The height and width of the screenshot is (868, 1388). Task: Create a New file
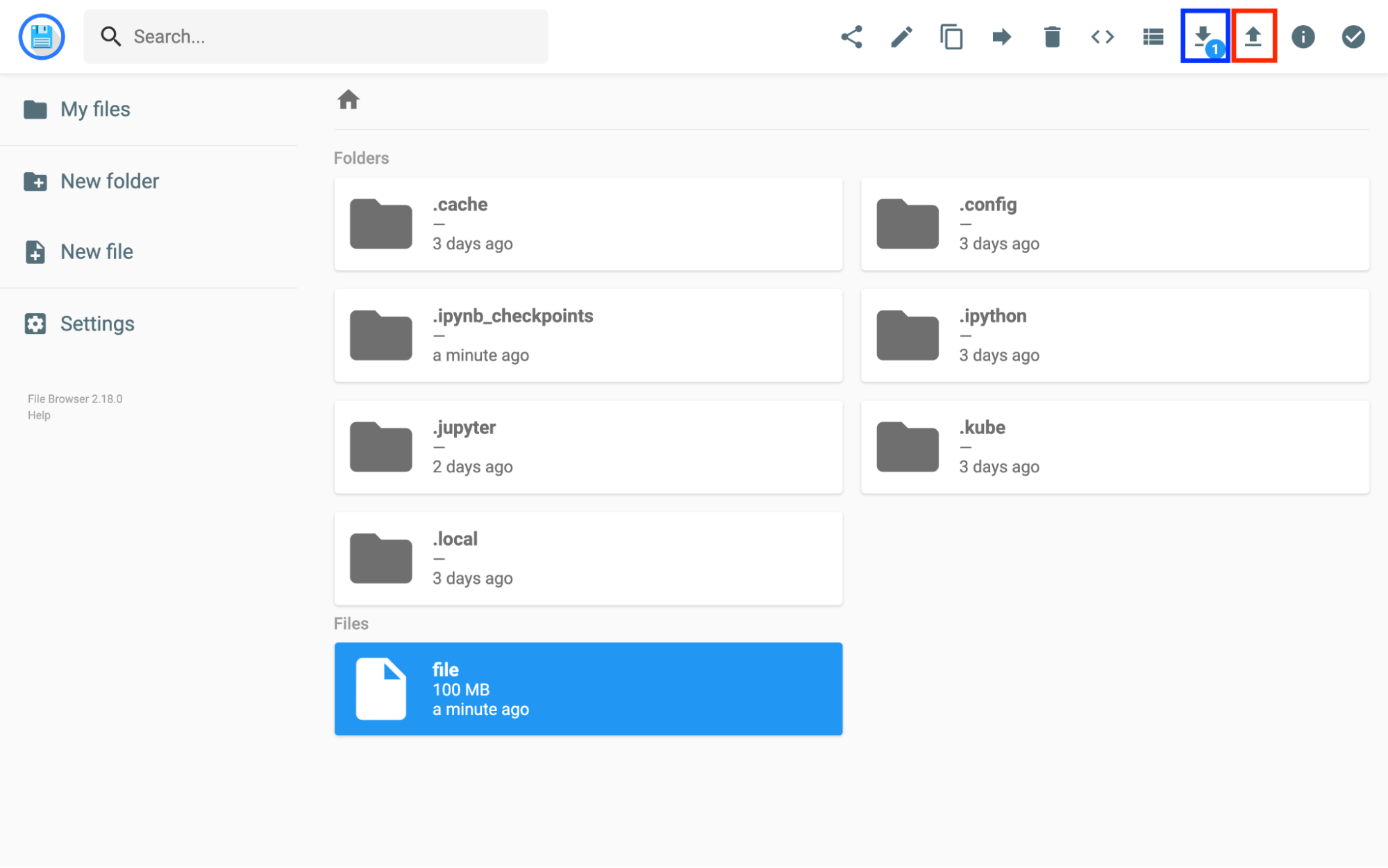pos(78,252)
